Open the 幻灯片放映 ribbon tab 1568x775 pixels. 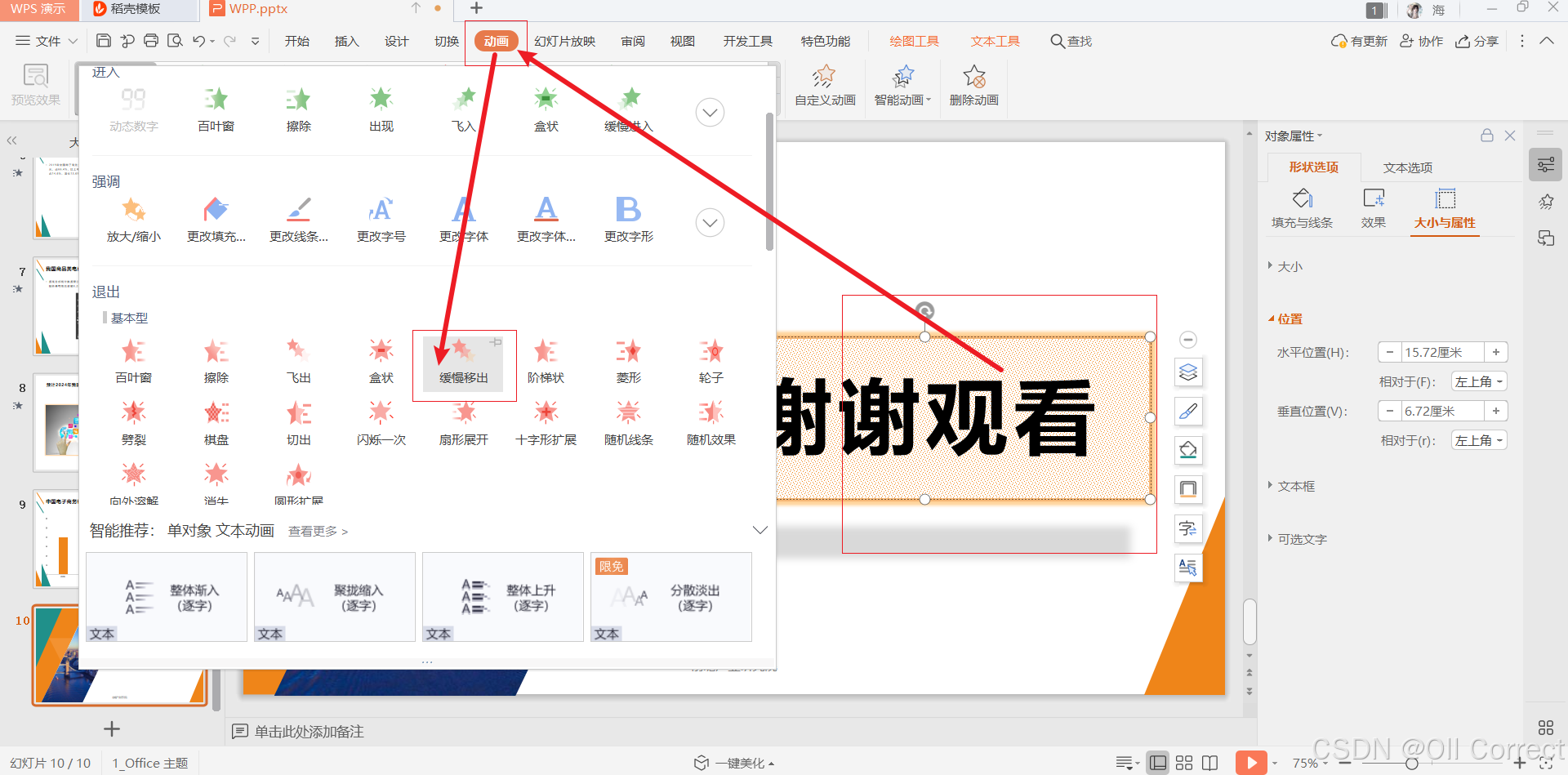point(564,41)
